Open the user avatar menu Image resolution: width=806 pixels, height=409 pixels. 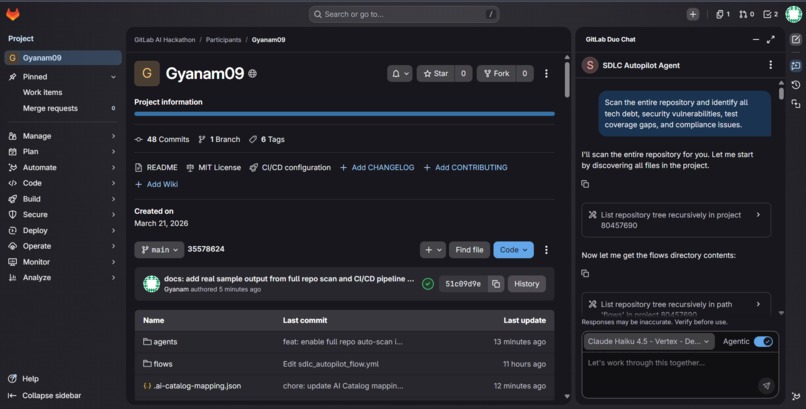793,14
